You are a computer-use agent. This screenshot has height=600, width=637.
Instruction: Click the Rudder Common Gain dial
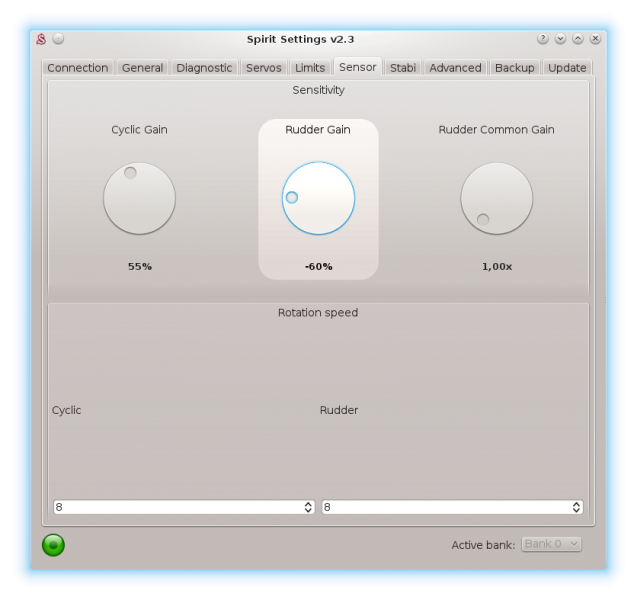pyautogui.click(x=496, y=198)
